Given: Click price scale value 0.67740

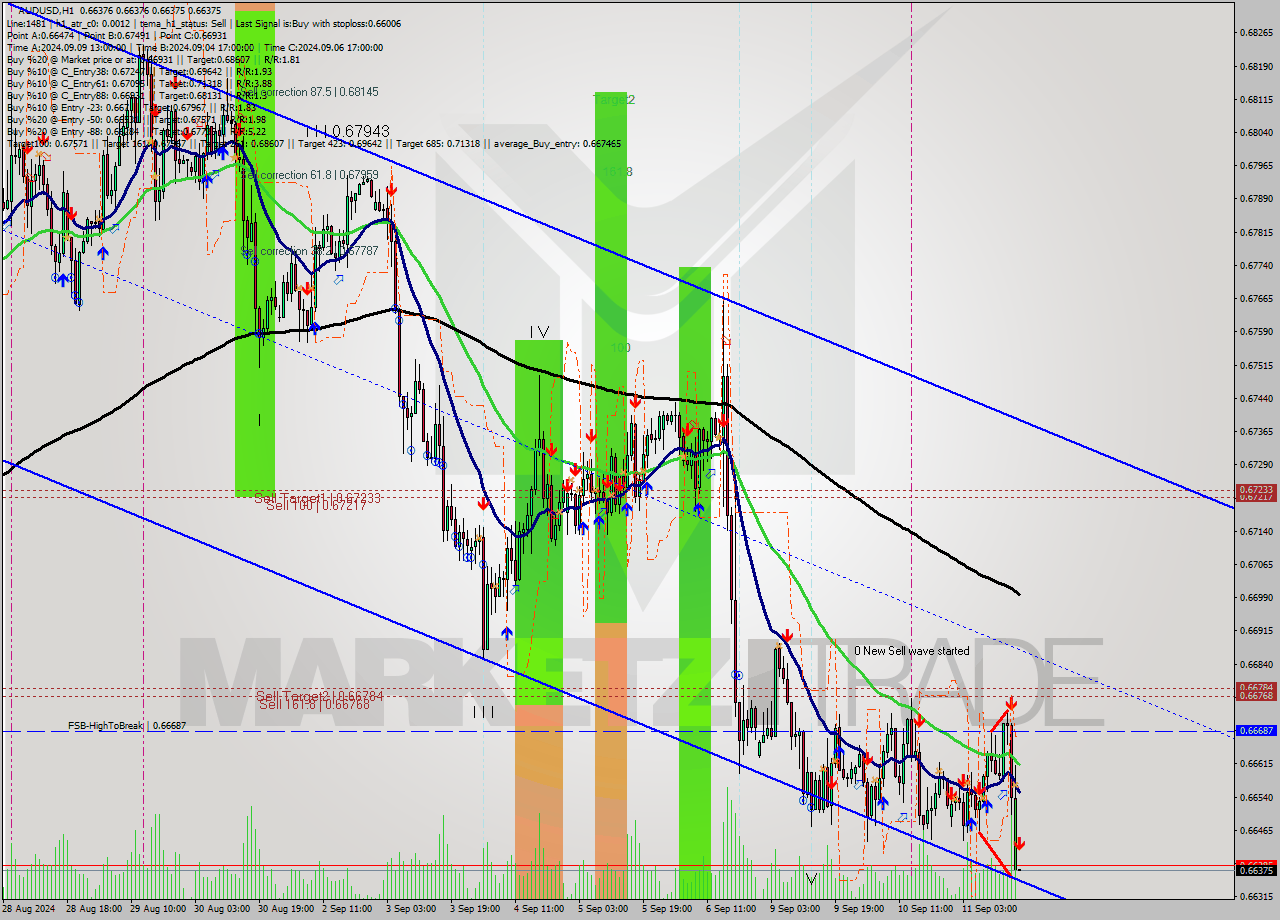Looking at the screenshot, I should tap(1257, 265).
